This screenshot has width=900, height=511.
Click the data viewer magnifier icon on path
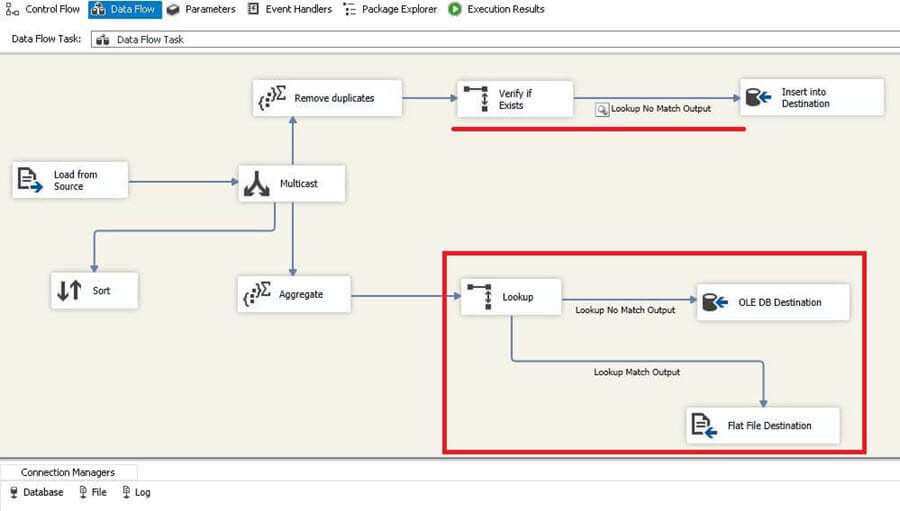click(602, 110)
